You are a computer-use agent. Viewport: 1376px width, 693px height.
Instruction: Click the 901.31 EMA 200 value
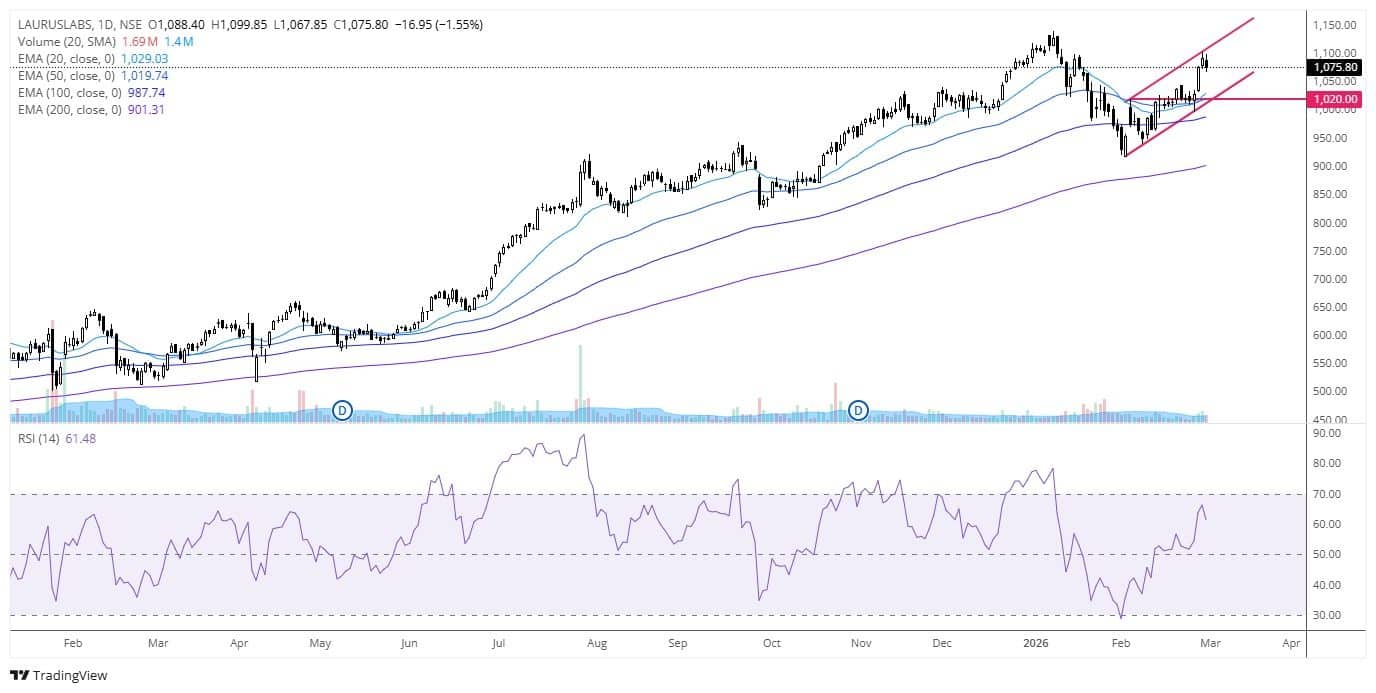click(146, 109)
